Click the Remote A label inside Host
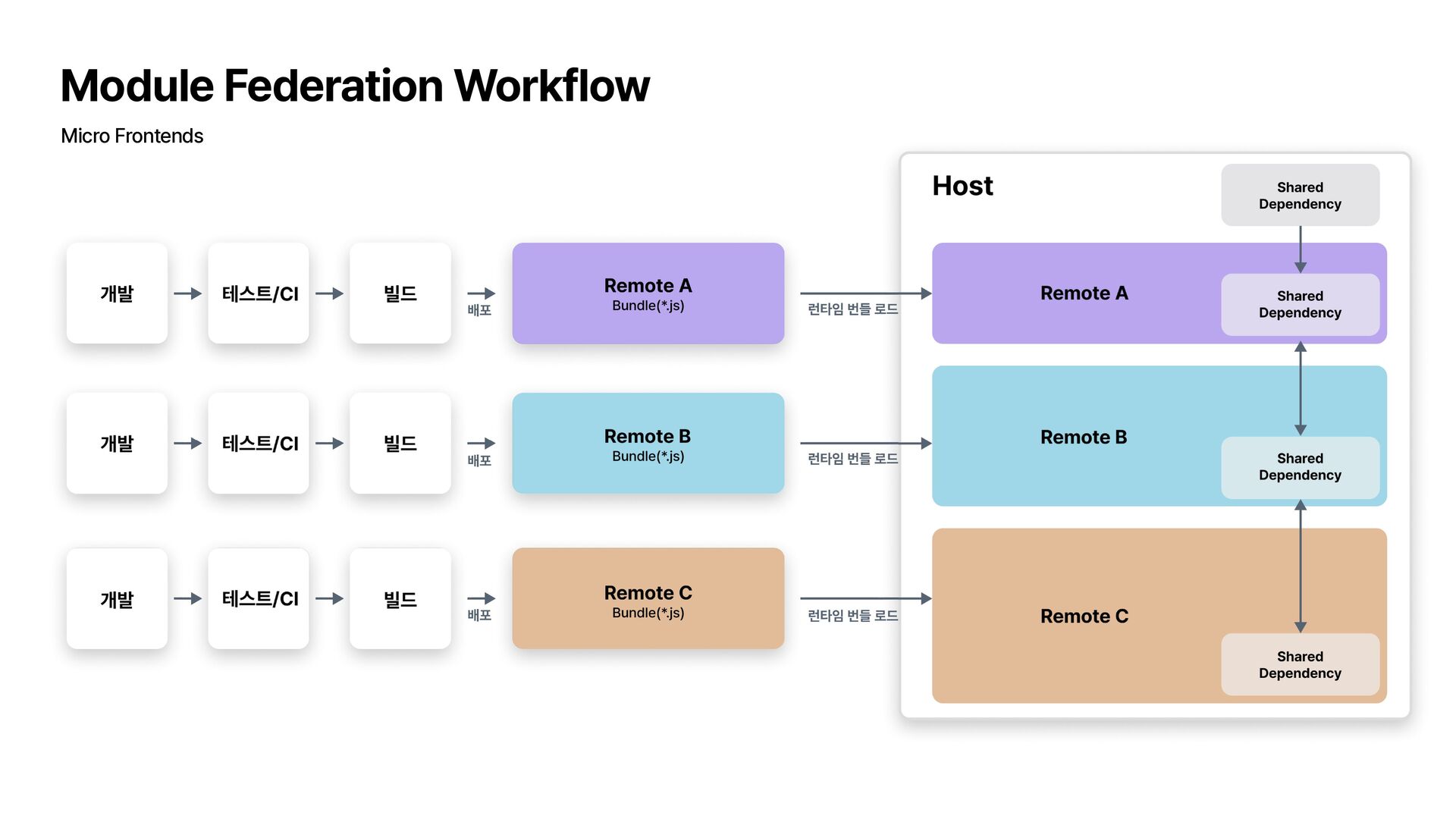The height and width of the screenshot is (819, 1456). [x=1084, y=293]
